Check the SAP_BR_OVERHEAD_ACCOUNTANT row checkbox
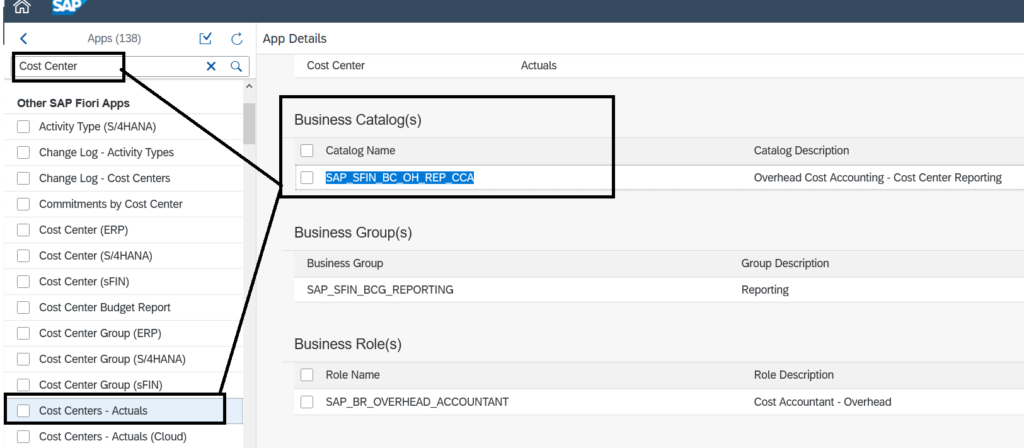 (x=307, y=402)
